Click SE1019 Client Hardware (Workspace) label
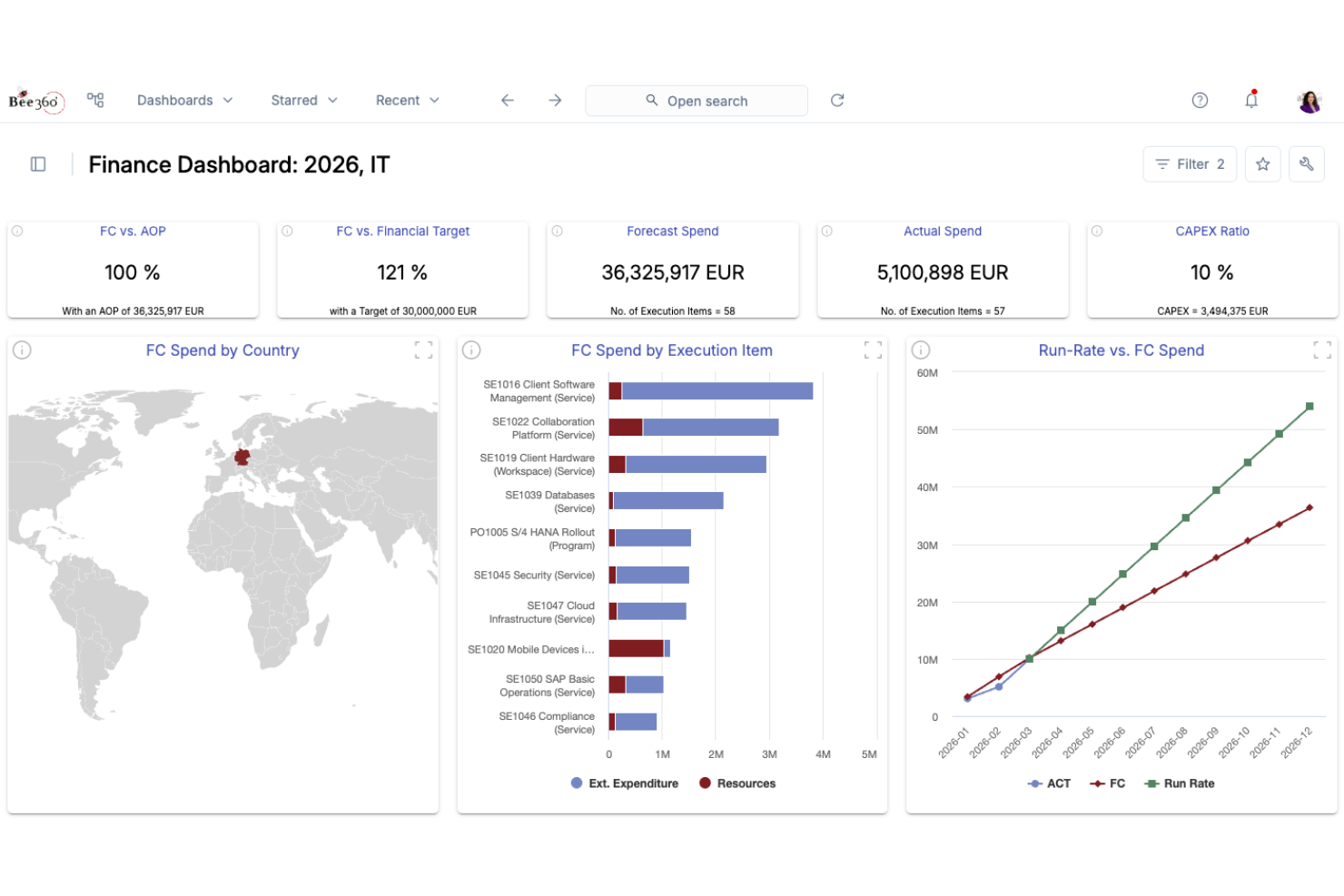Image resolution: width=1344 pixels, height=896 pixels. 538,465
